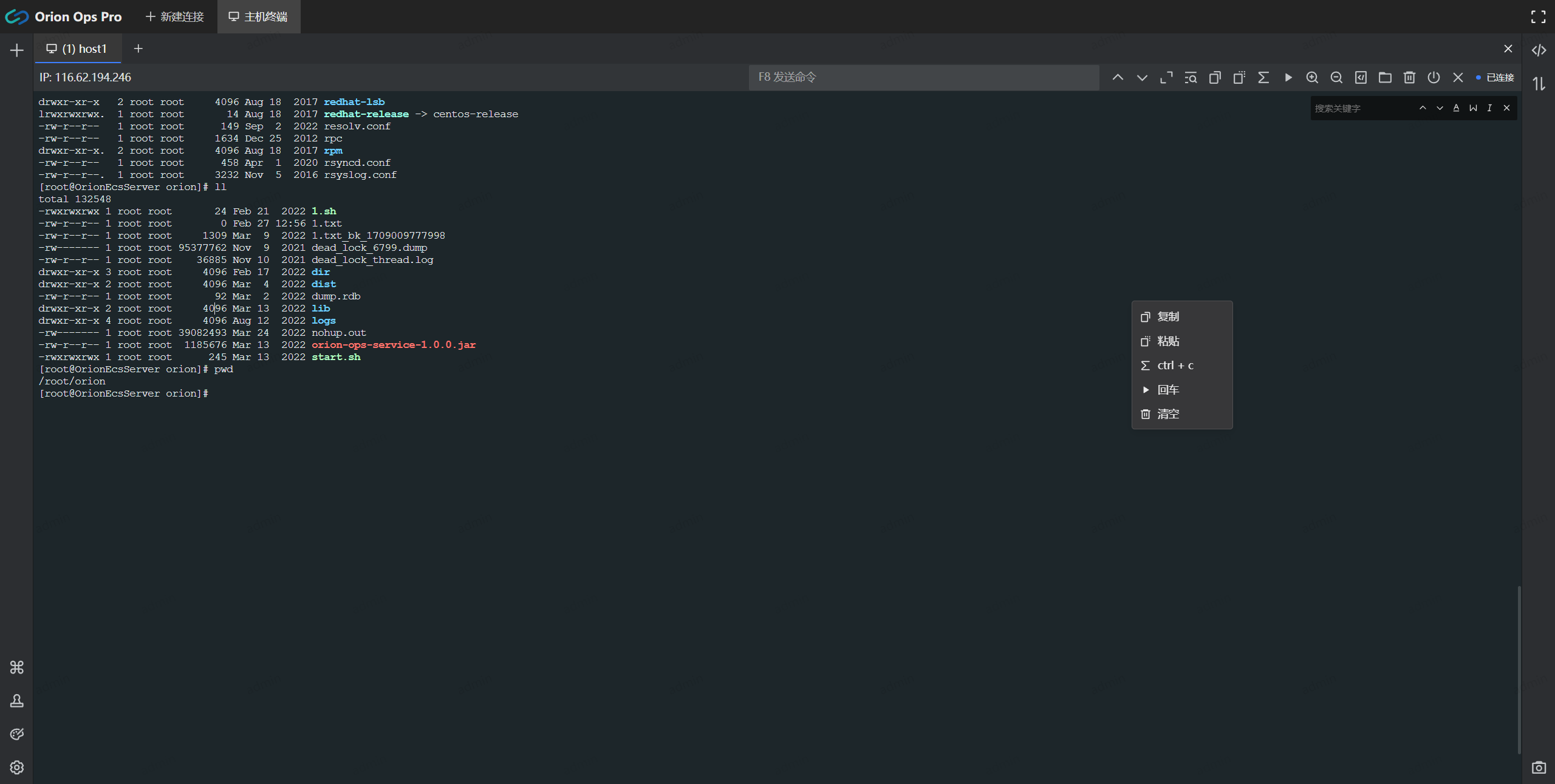
Task: Open the SFTP folder icon in the toolbar
Action: [1385, 77]
